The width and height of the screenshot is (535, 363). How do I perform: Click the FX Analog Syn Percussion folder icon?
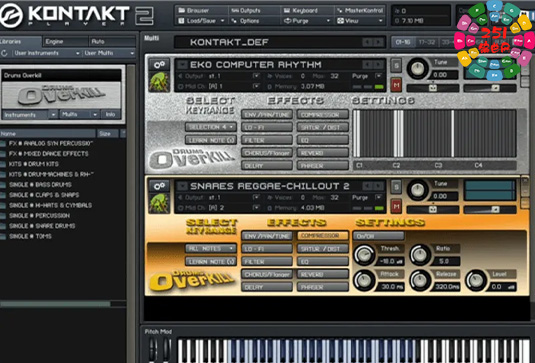[x=3, y=144]
